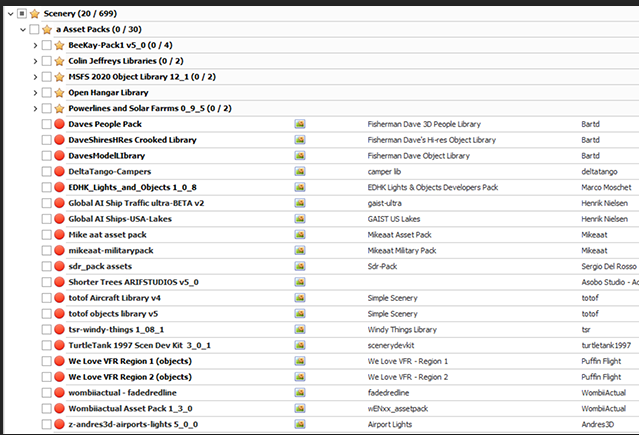Click the star icon beside Scenery root
Viewport: 639px width, 435px height.
pyautogui.click(x=35, y=14)
